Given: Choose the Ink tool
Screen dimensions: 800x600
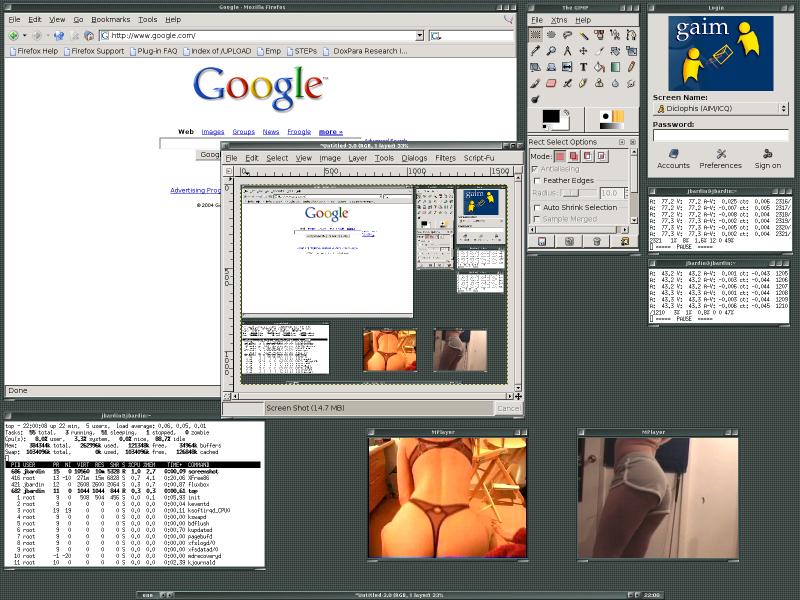Looking at the screenshot, I should pos(583,83).
